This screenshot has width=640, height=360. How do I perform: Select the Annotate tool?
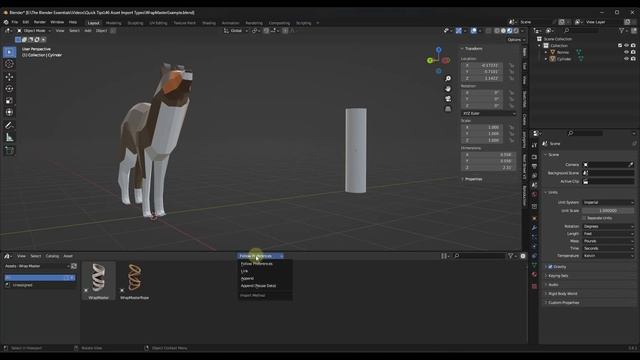(9, 125)
